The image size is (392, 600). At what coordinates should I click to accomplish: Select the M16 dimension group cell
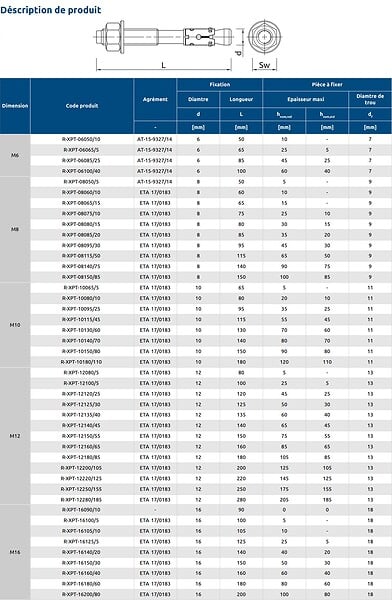point(15,552)
